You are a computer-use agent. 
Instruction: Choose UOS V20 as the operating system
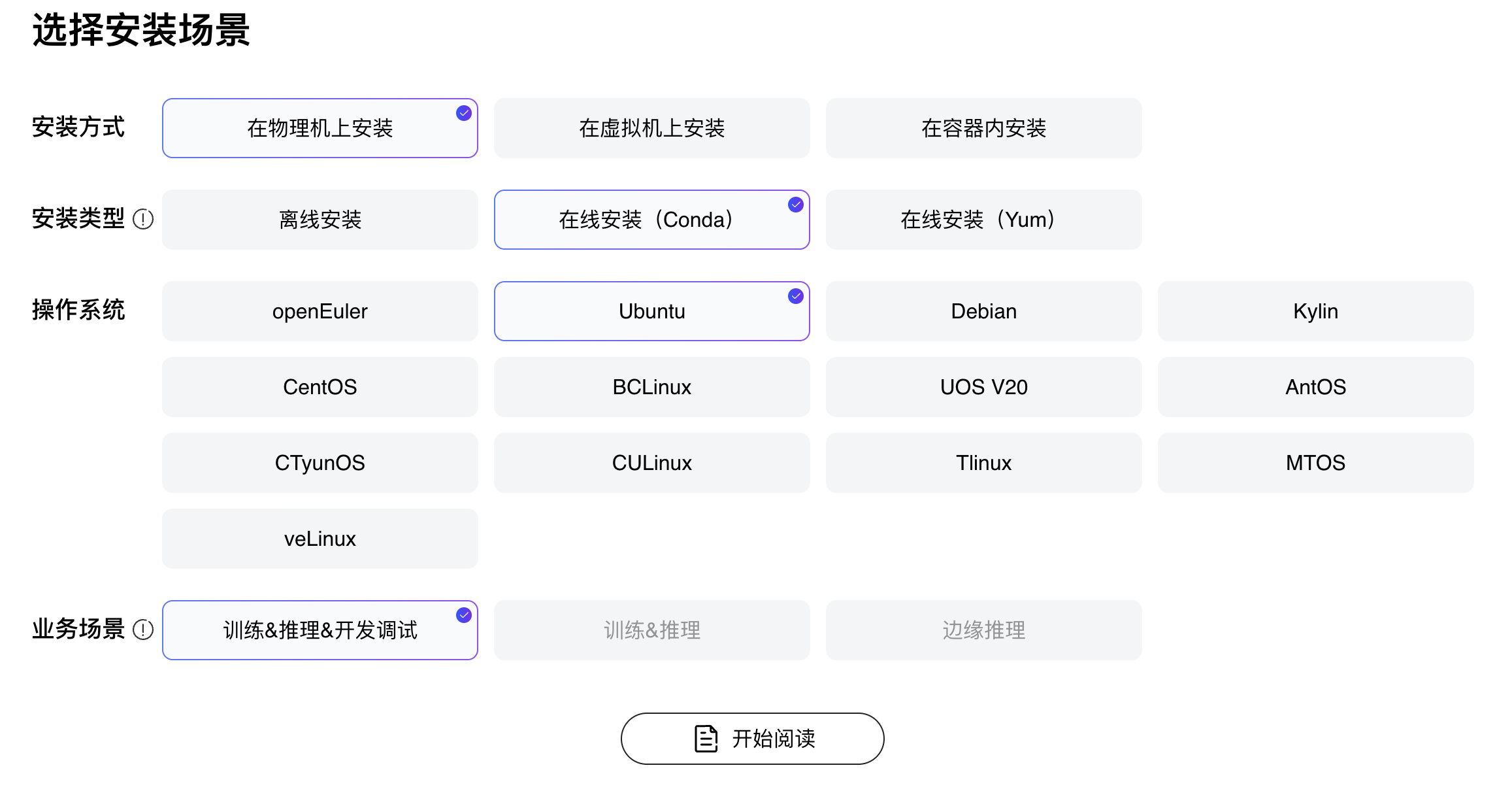click(983, 387)
